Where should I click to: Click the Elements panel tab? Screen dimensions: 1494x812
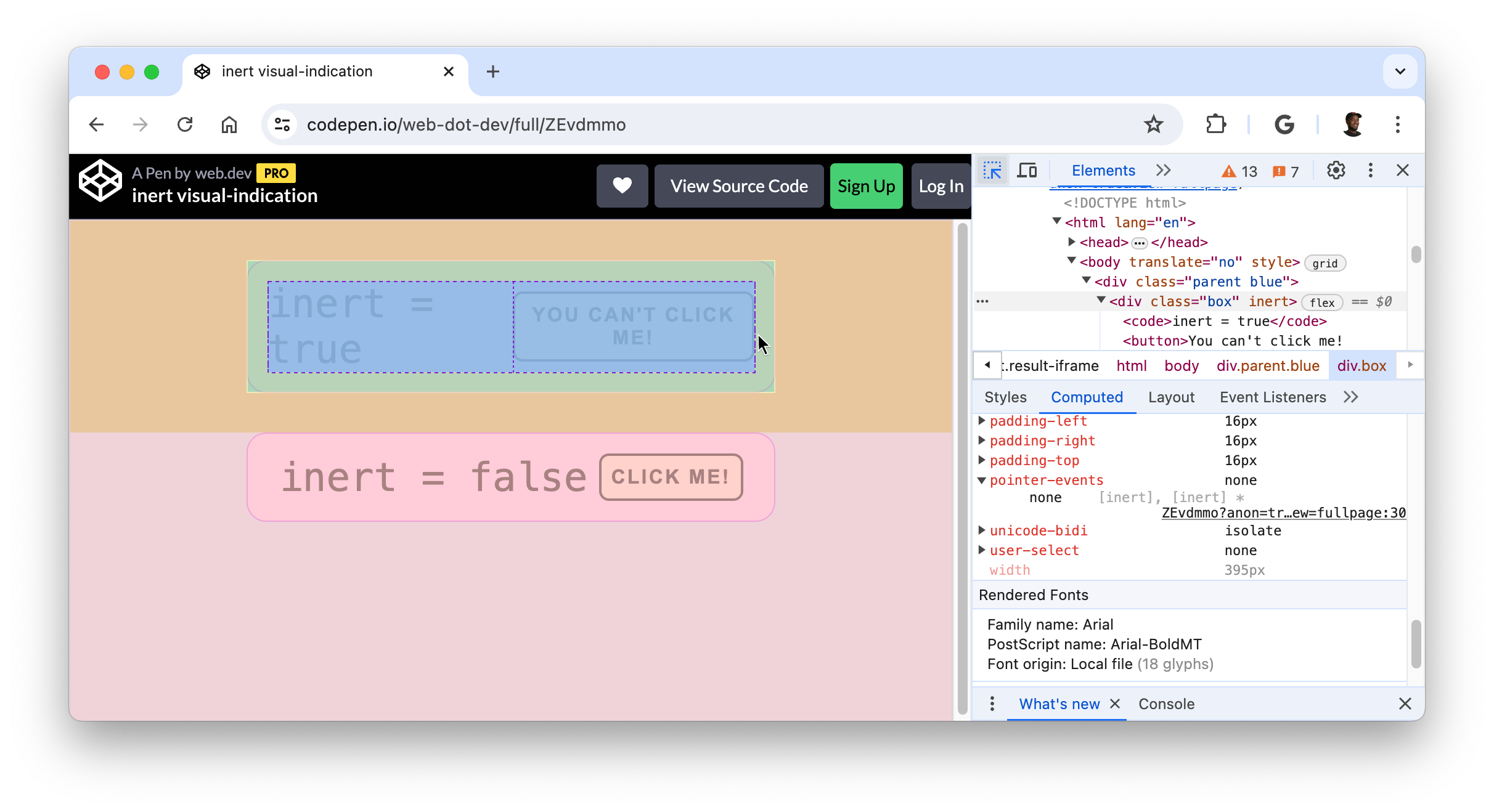pos(1100,170)
